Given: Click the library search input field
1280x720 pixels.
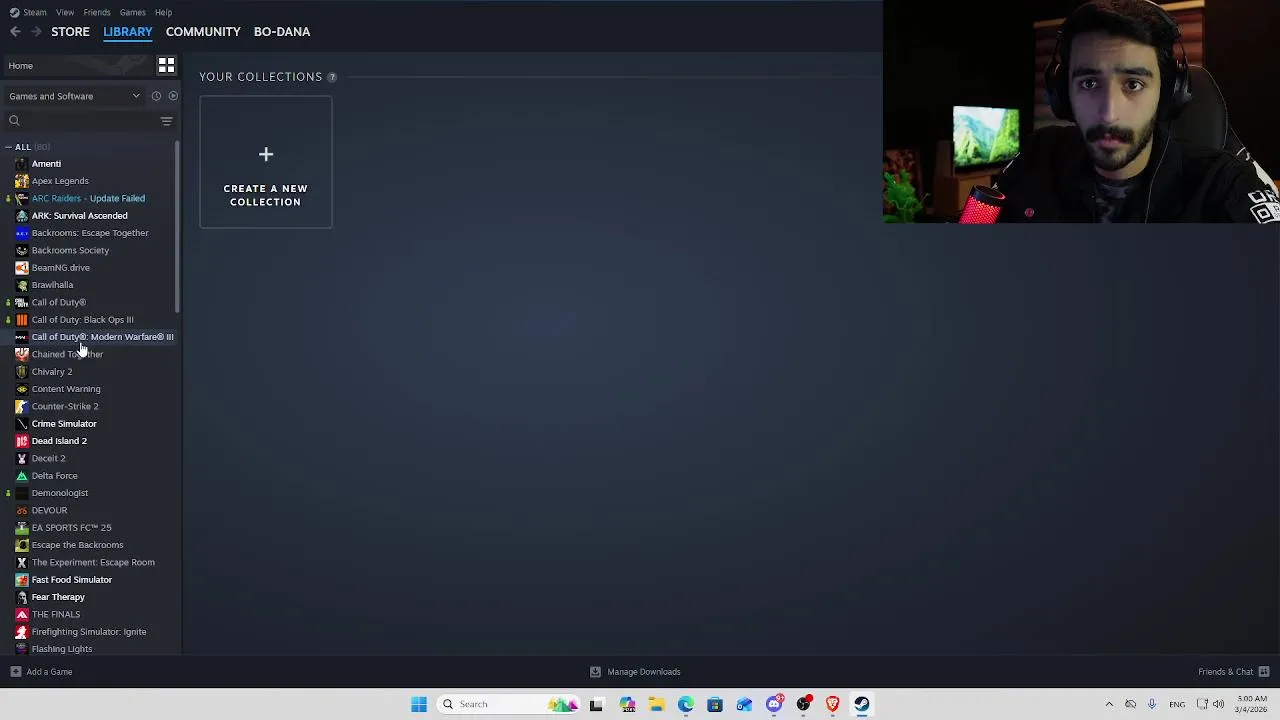Looking at the screenshot, I should point(78,121).
